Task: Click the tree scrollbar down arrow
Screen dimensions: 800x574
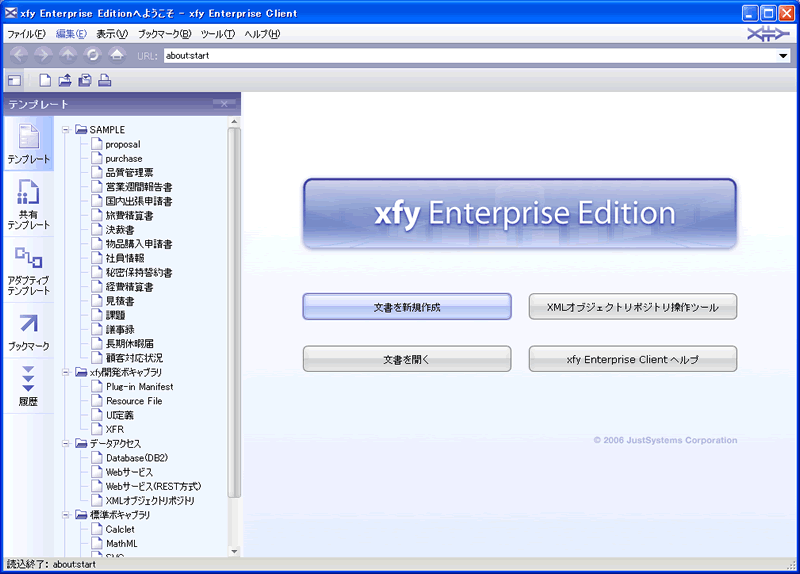Action: coord(234,551)
